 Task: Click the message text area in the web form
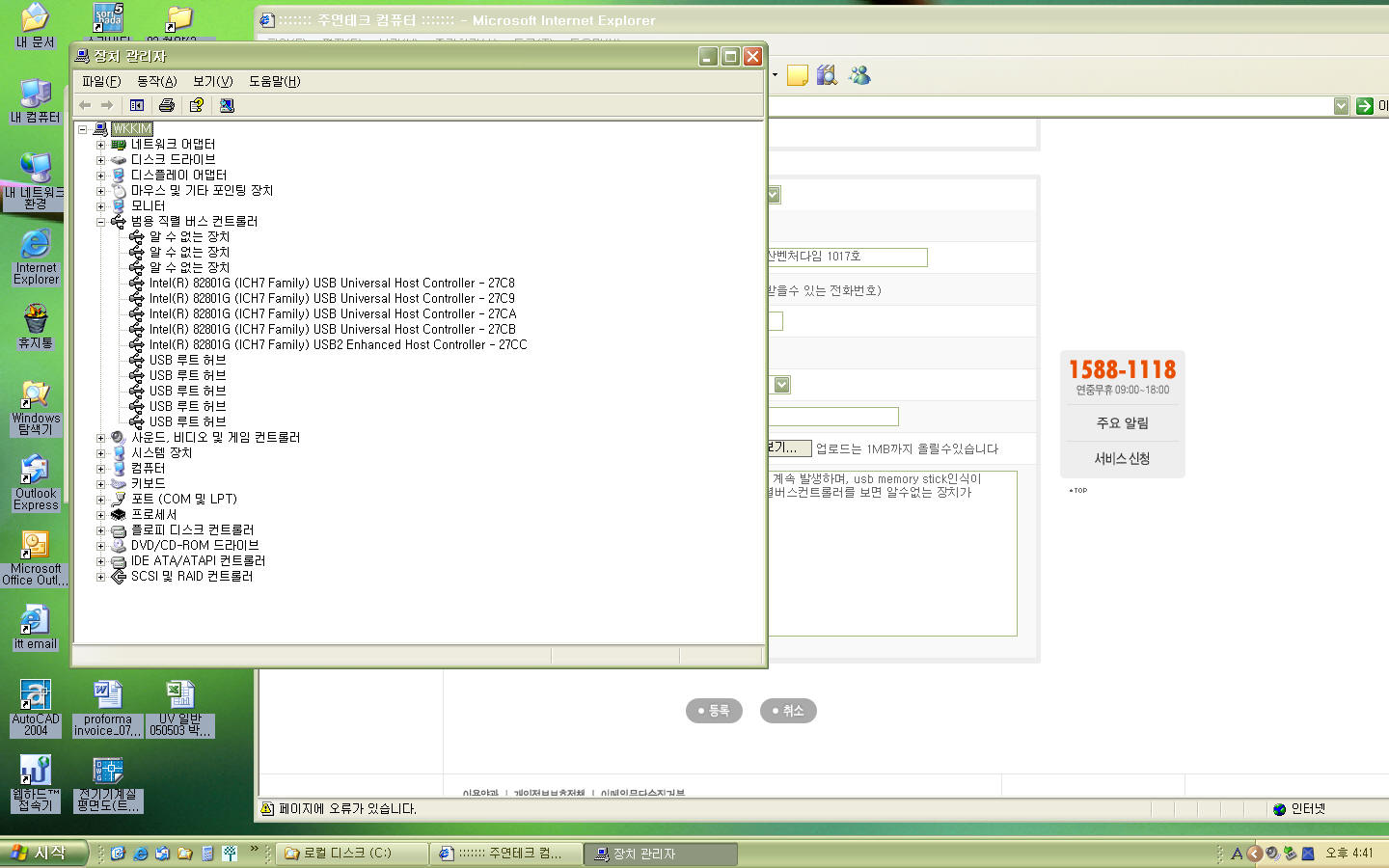click(891, 554)
